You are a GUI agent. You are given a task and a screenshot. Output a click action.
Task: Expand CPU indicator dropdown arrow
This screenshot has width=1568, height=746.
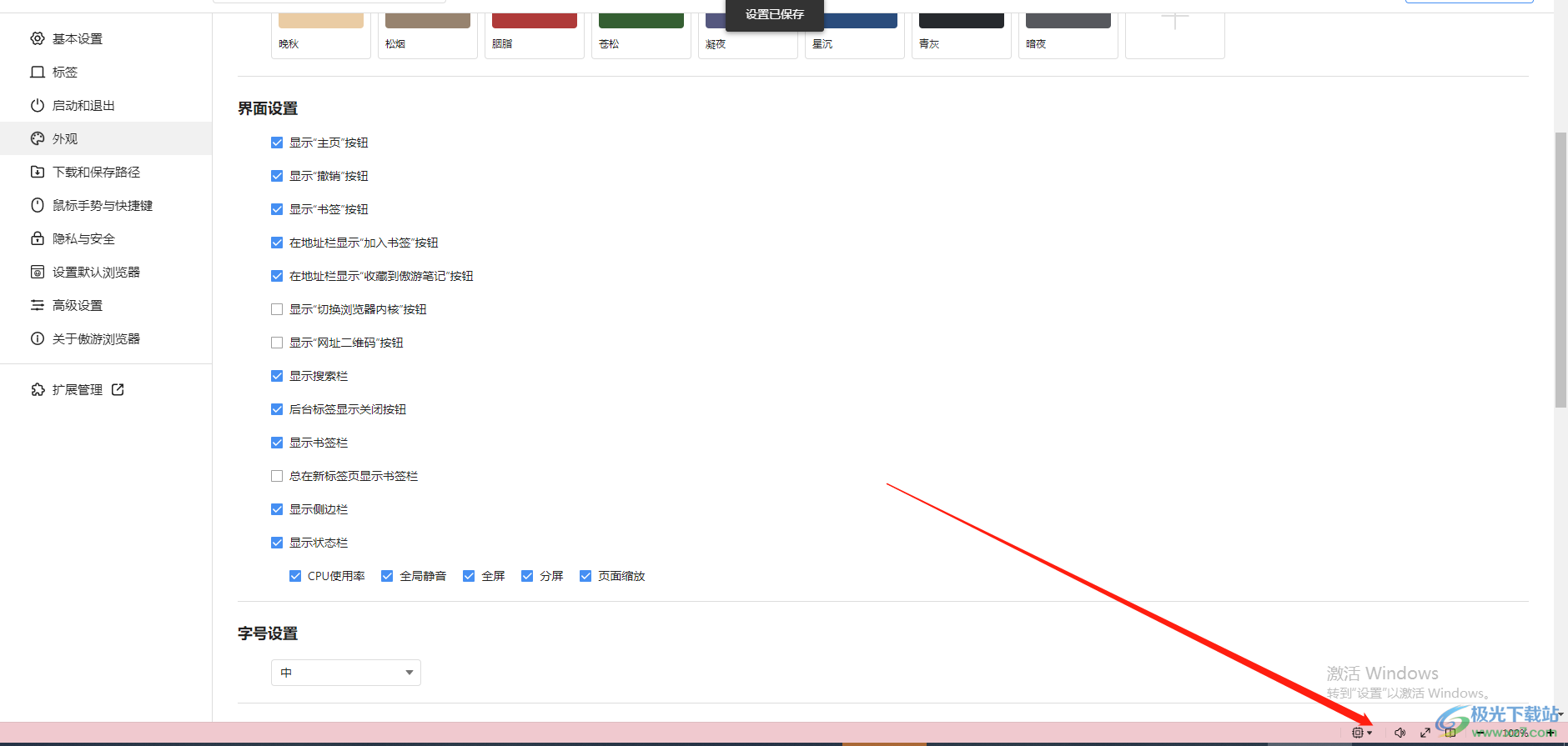[x=1369, y=733]
